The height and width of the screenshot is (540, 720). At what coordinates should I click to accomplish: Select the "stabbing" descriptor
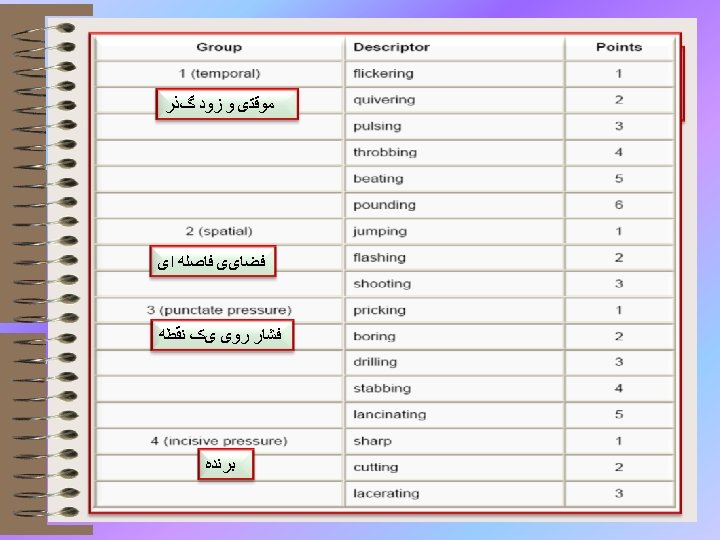tap(382, 388)
